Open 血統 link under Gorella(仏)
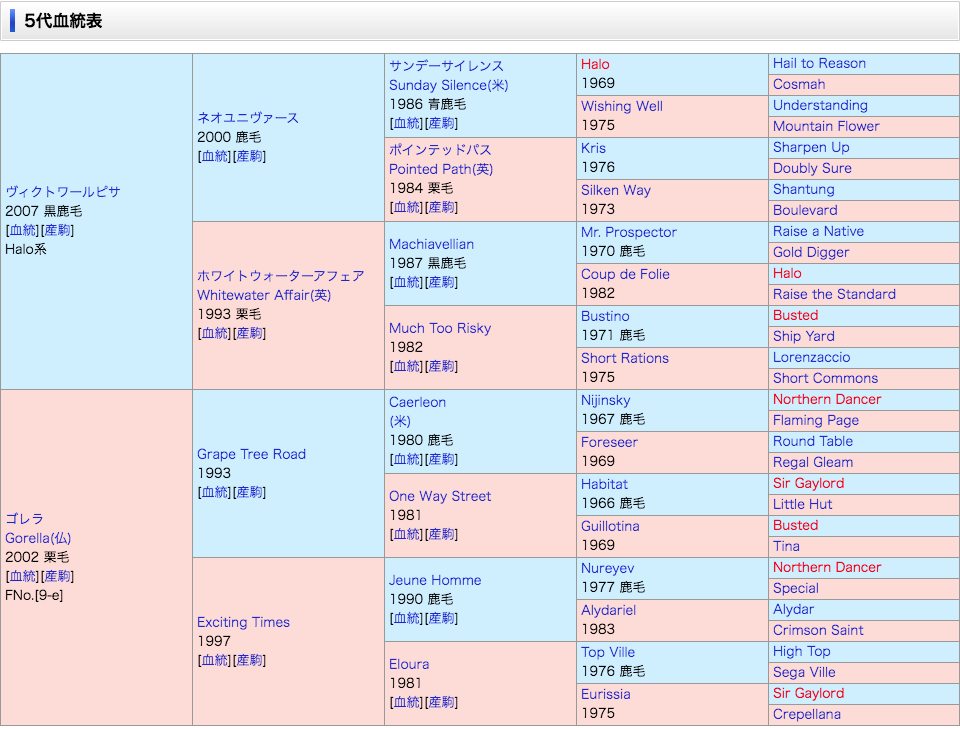 click(23, 576)
